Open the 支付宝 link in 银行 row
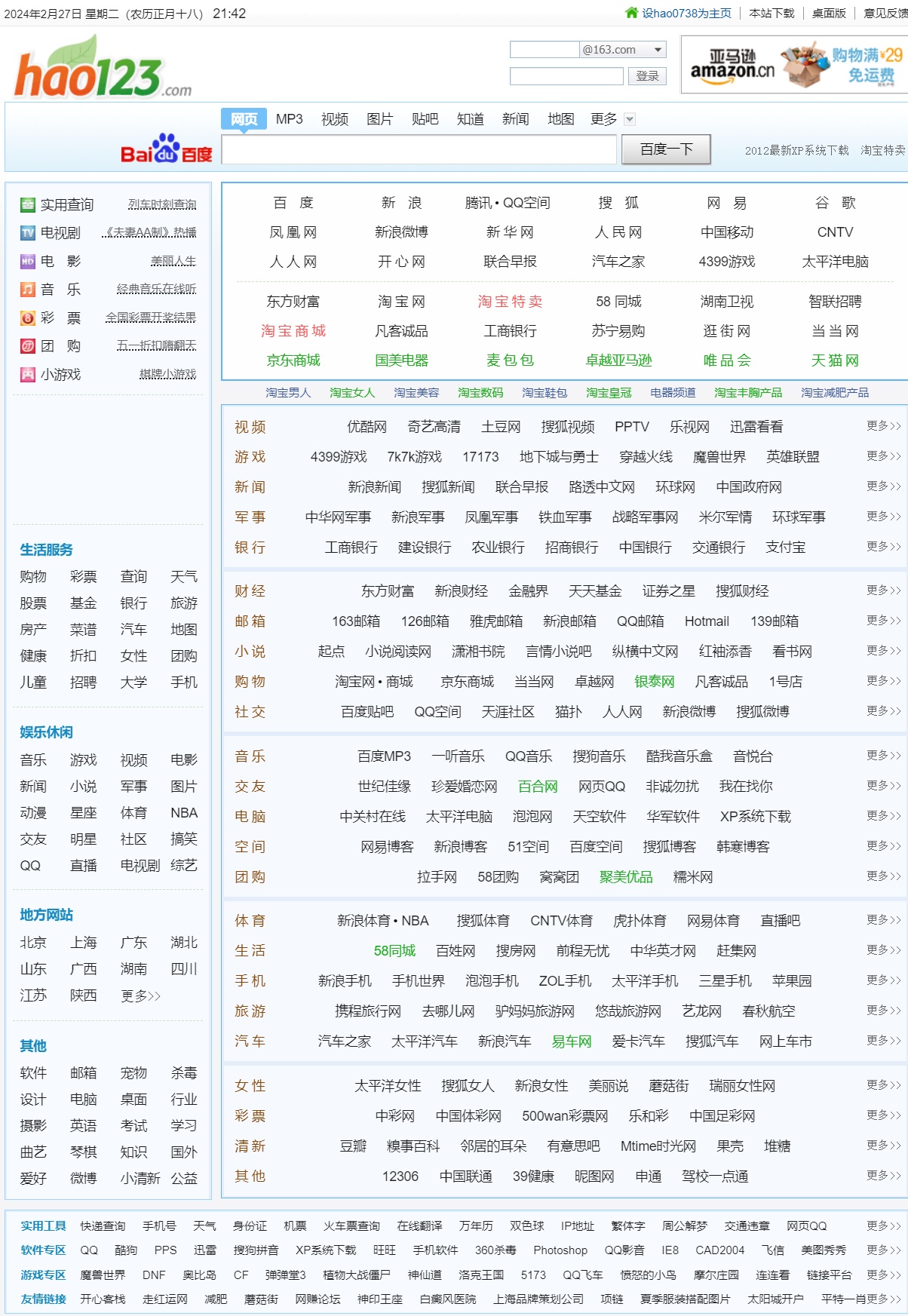908x1316 pixels. pyautogui.click(x=785, y=548)
